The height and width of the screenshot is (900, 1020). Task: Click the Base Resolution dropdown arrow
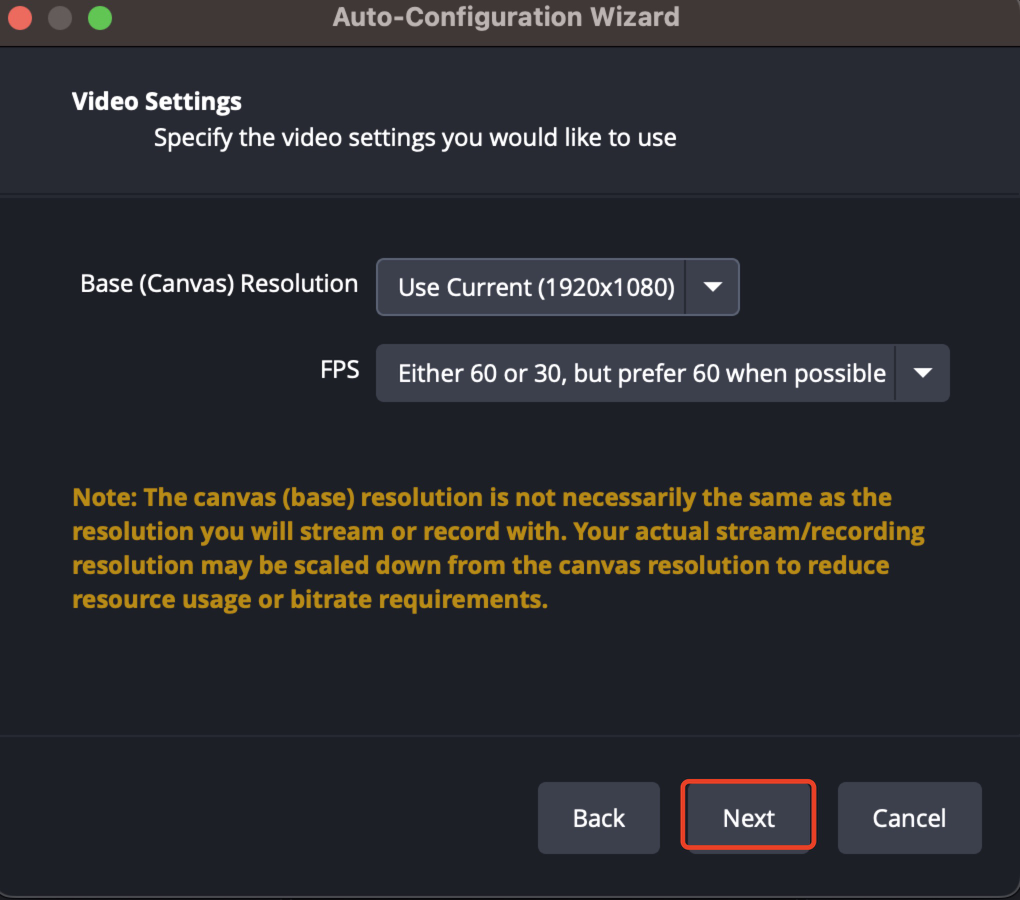click(x=712, y=287)
